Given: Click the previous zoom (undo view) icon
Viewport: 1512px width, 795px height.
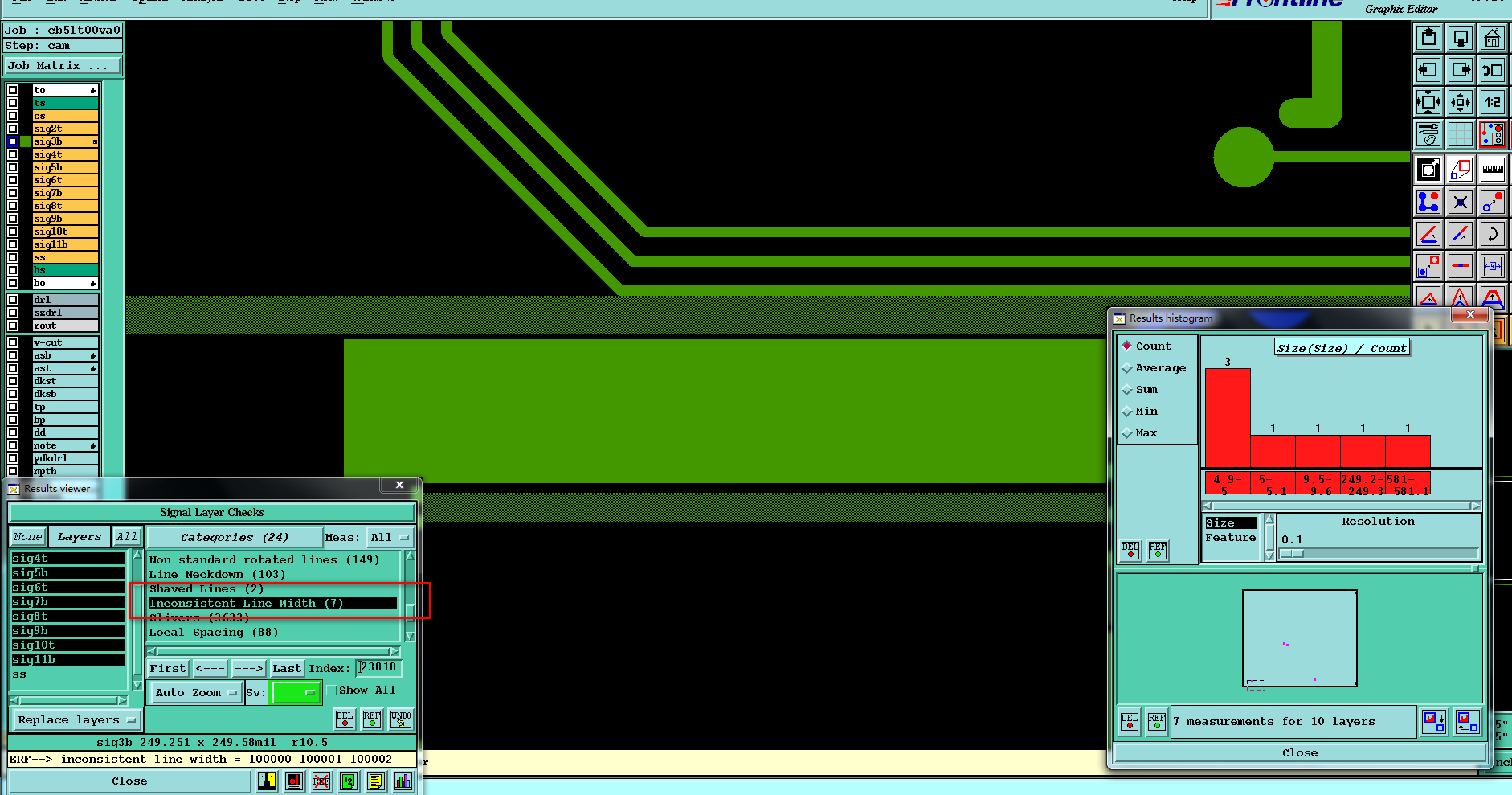Looking at the screenshot, I should point(1493,70).
